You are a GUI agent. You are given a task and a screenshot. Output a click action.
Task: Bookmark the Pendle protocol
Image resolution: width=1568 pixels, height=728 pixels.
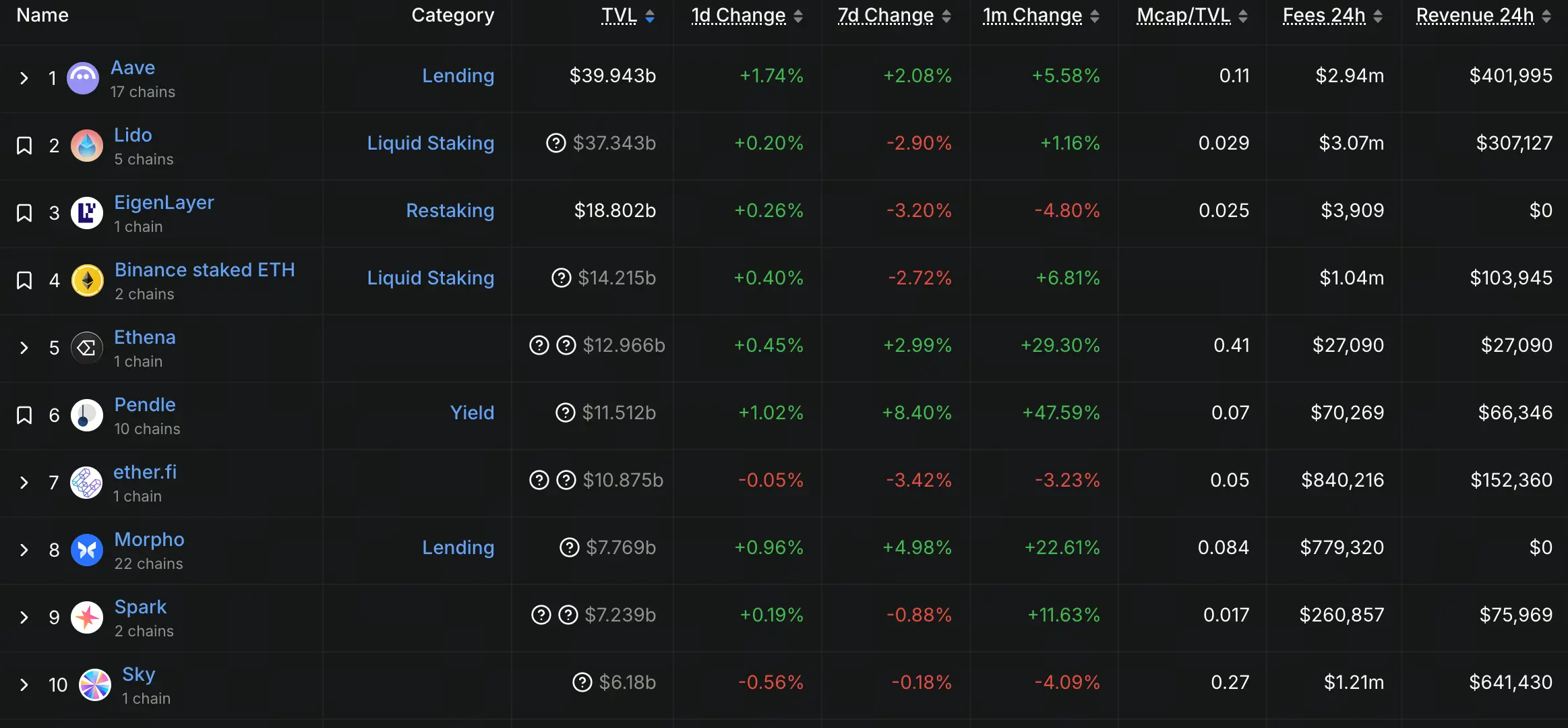(x=24, y=415)
